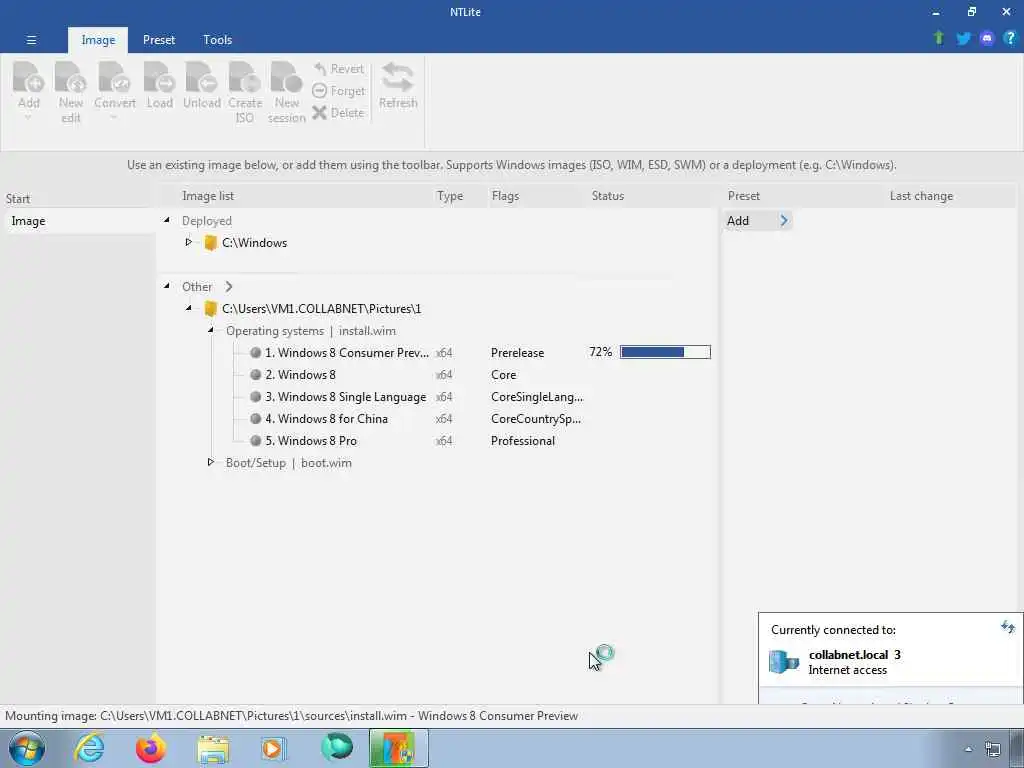Click the blue help question icon
1024x768 pixels.
click(x=1010, y=39)
